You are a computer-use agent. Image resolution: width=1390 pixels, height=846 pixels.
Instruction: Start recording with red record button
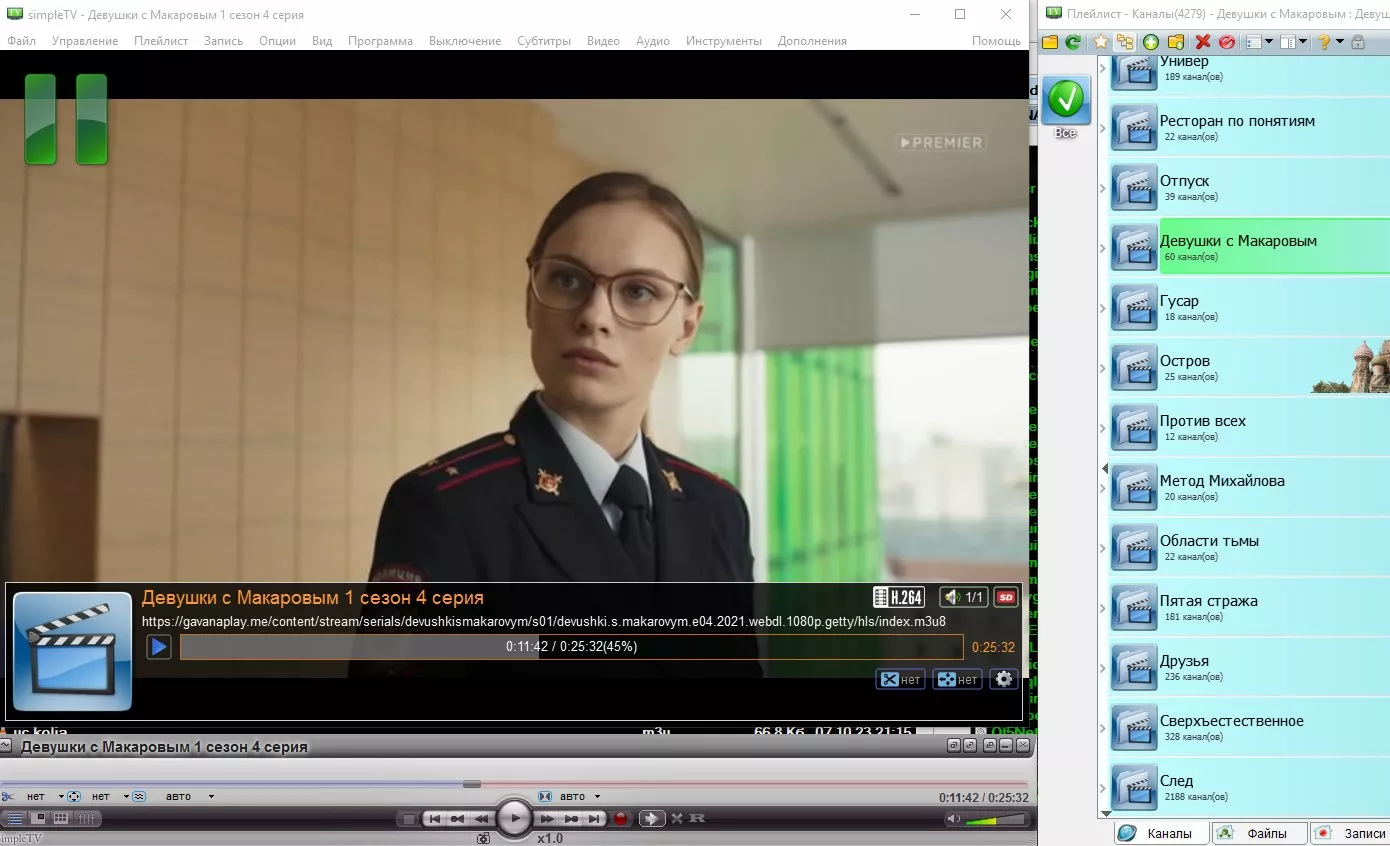pos(620,819)
